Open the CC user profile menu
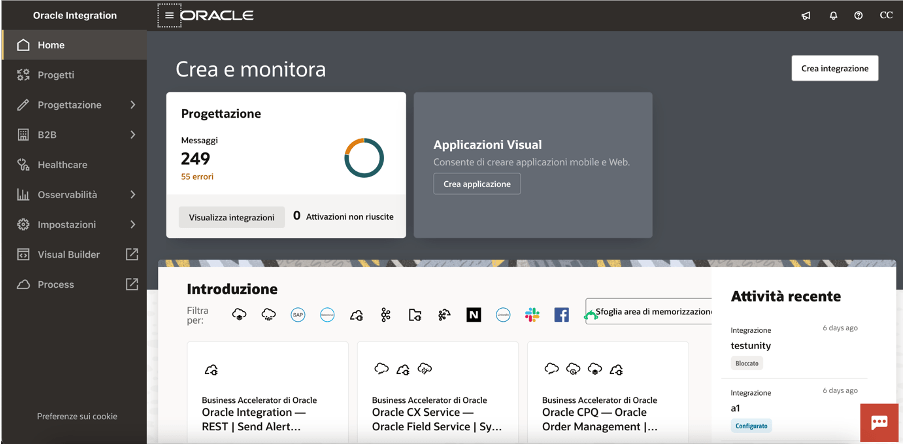This screenshot has height=444, width=904. pos(885,16)
